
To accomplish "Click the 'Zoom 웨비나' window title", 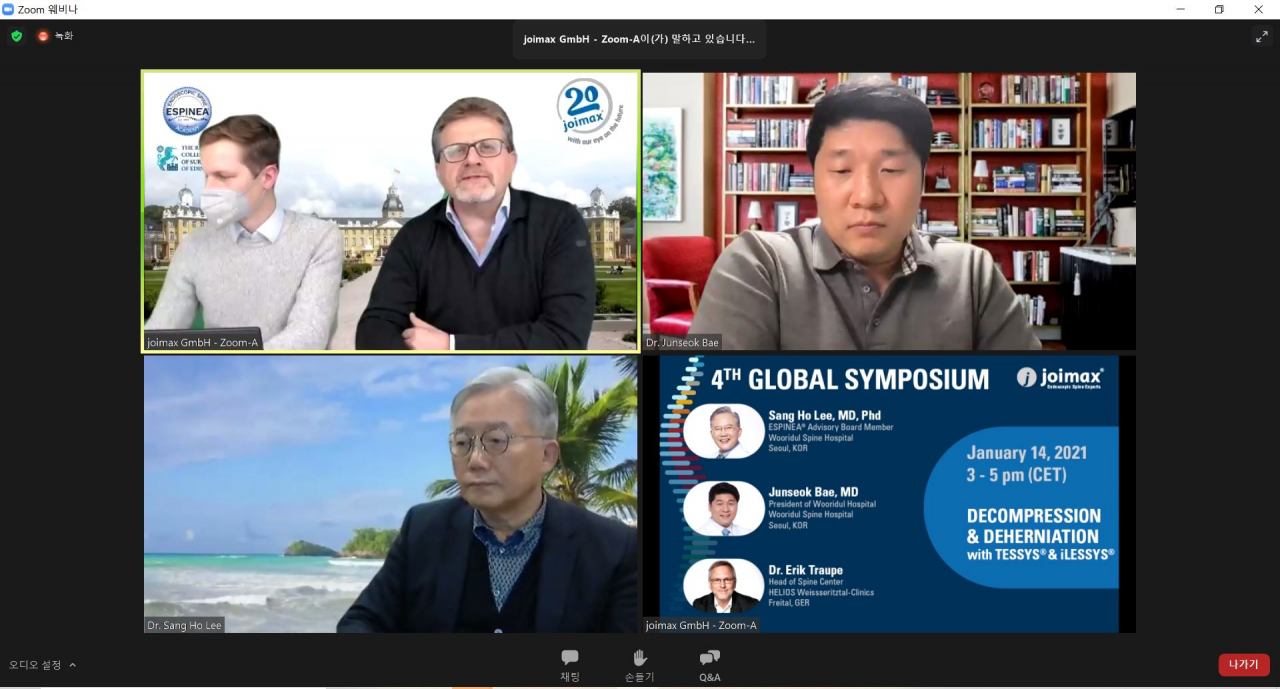I will [x=47, y=9].
